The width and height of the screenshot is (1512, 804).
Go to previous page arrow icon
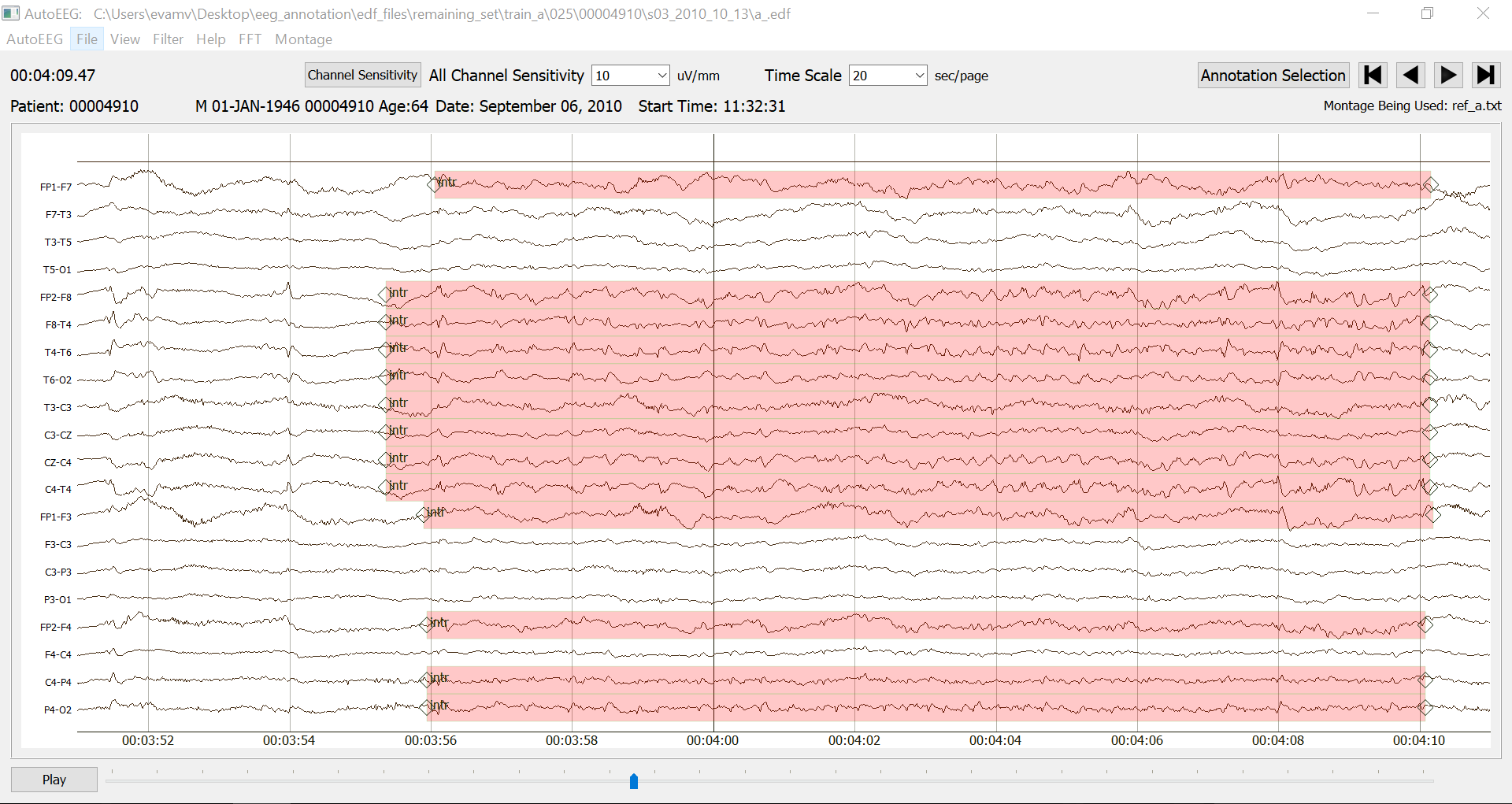pos(1410,76)
